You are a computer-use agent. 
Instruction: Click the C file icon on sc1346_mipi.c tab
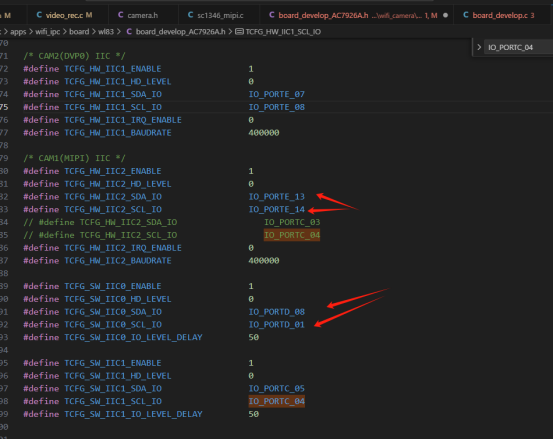pos(190,15)
